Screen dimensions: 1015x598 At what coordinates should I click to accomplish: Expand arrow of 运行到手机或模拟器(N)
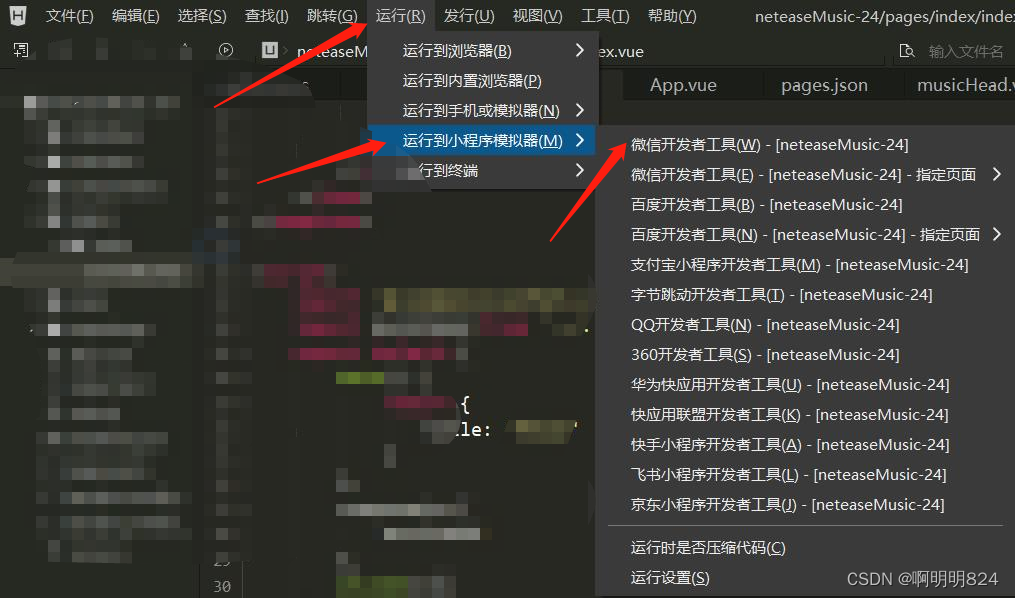[x=579, y=110]
